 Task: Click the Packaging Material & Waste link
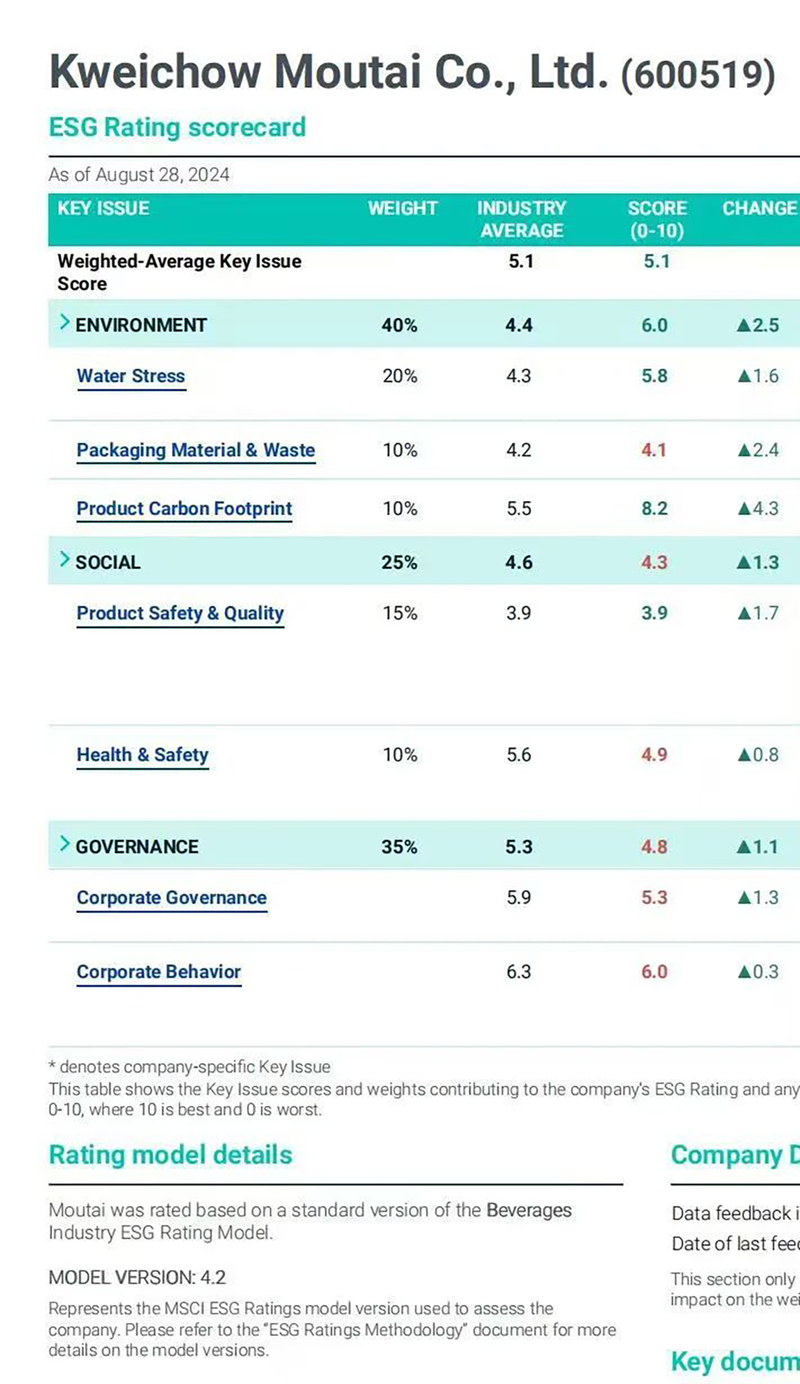[196, 450]
